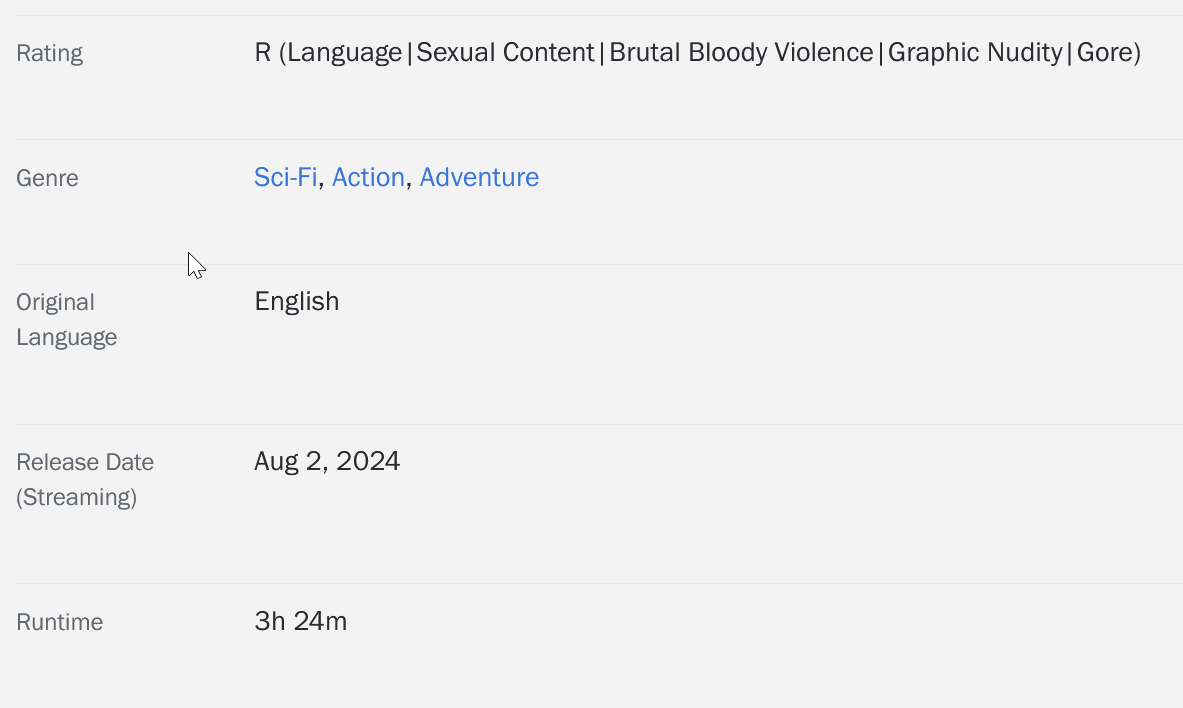Click the "Brutal Bloody Violence" descriptor
1183x708 pixels.
[741, 53]
